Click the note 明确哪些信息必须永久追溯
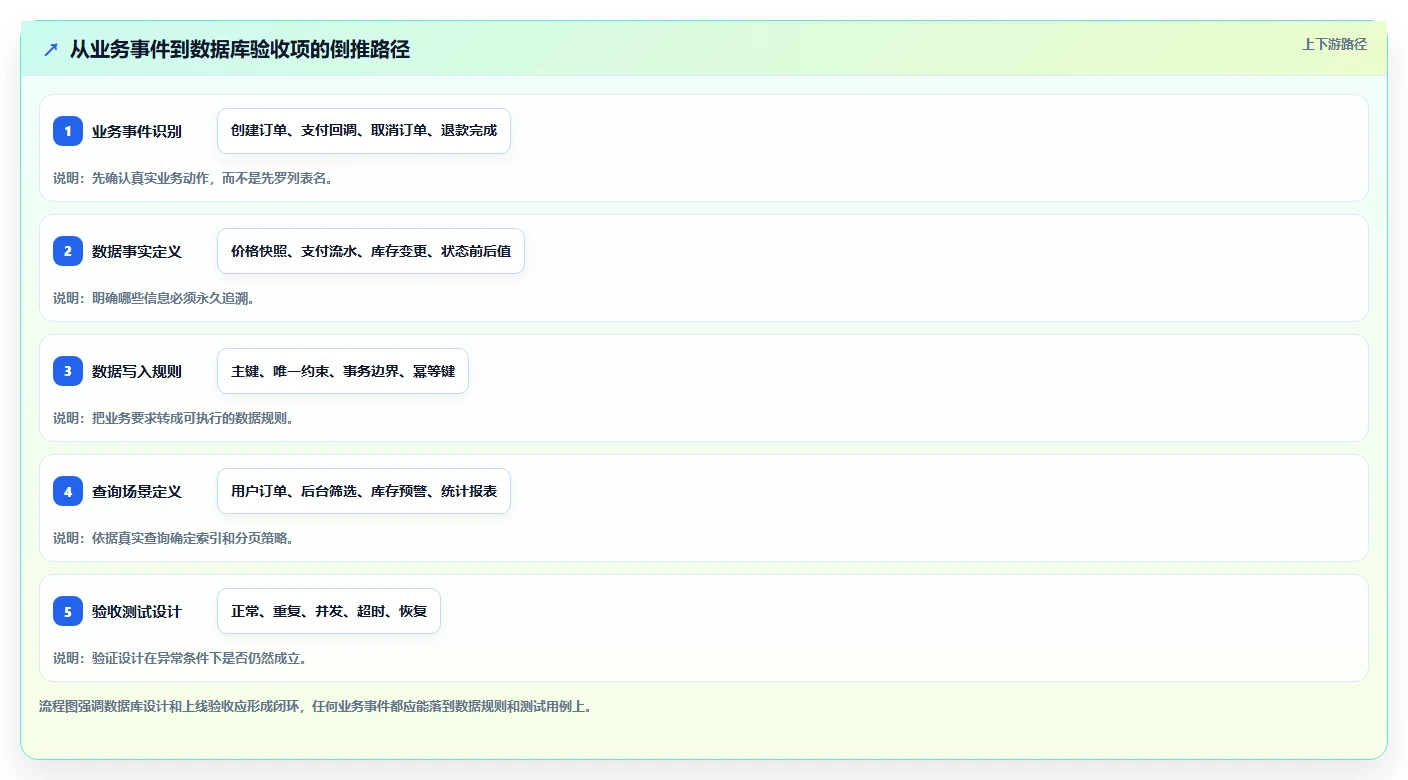 pyautogui.click(x=154, y=298)
